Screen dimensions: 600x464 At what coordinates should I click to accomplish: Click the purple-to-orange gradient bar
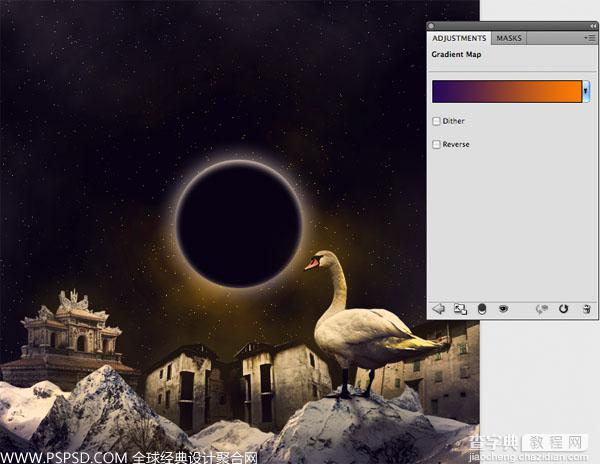(507, 91)
